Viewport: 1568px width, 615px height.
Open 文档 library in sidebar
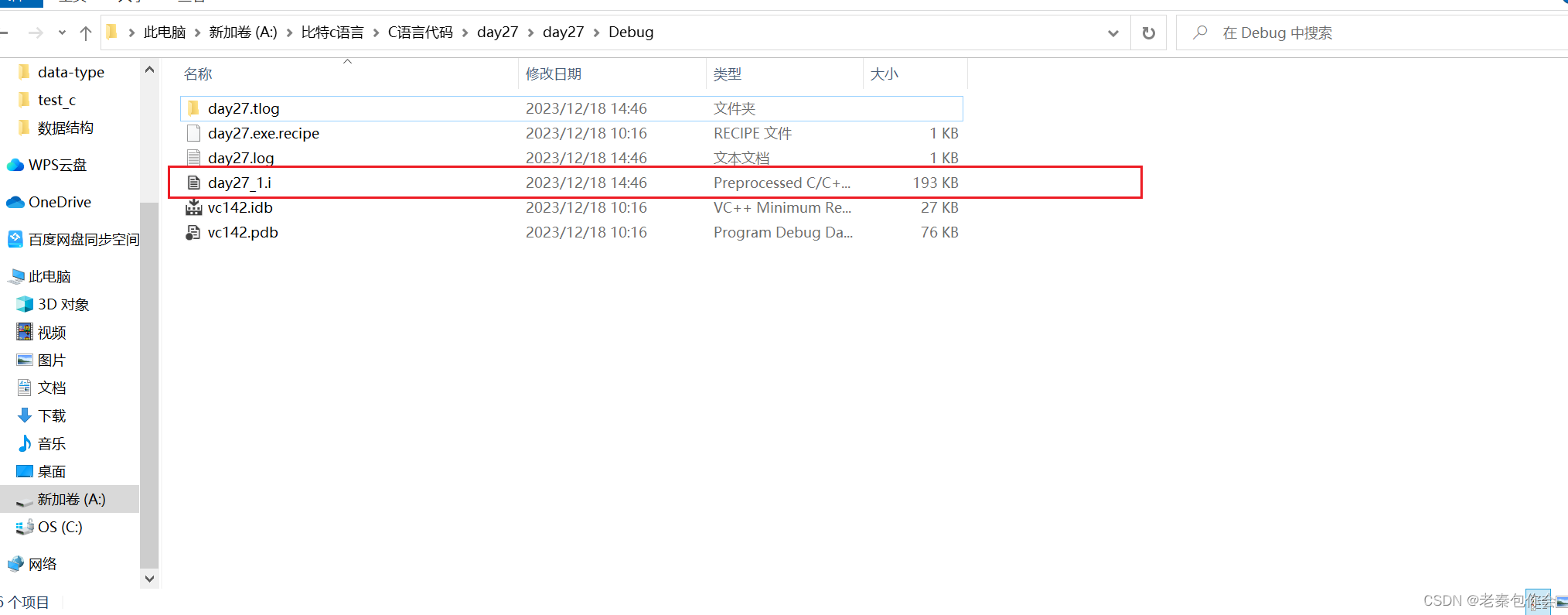(x=52, y=388)
